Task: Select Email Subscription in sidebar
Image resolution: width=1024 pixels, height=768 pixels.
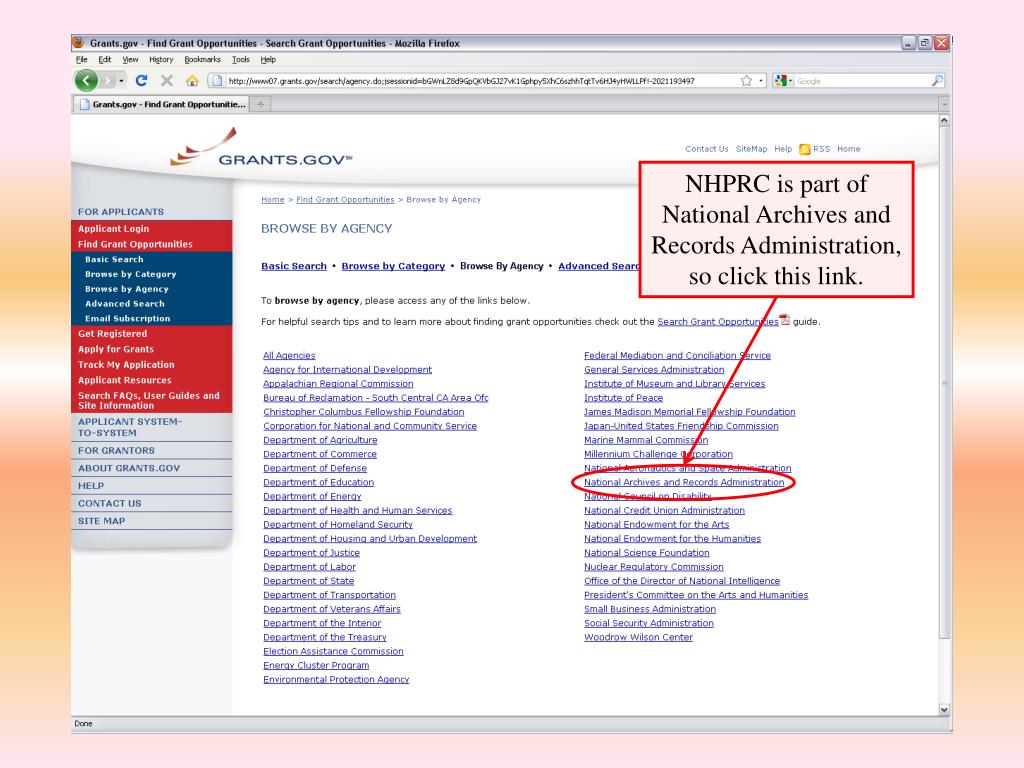Action: pyautogui.click(x=127, y=319)
